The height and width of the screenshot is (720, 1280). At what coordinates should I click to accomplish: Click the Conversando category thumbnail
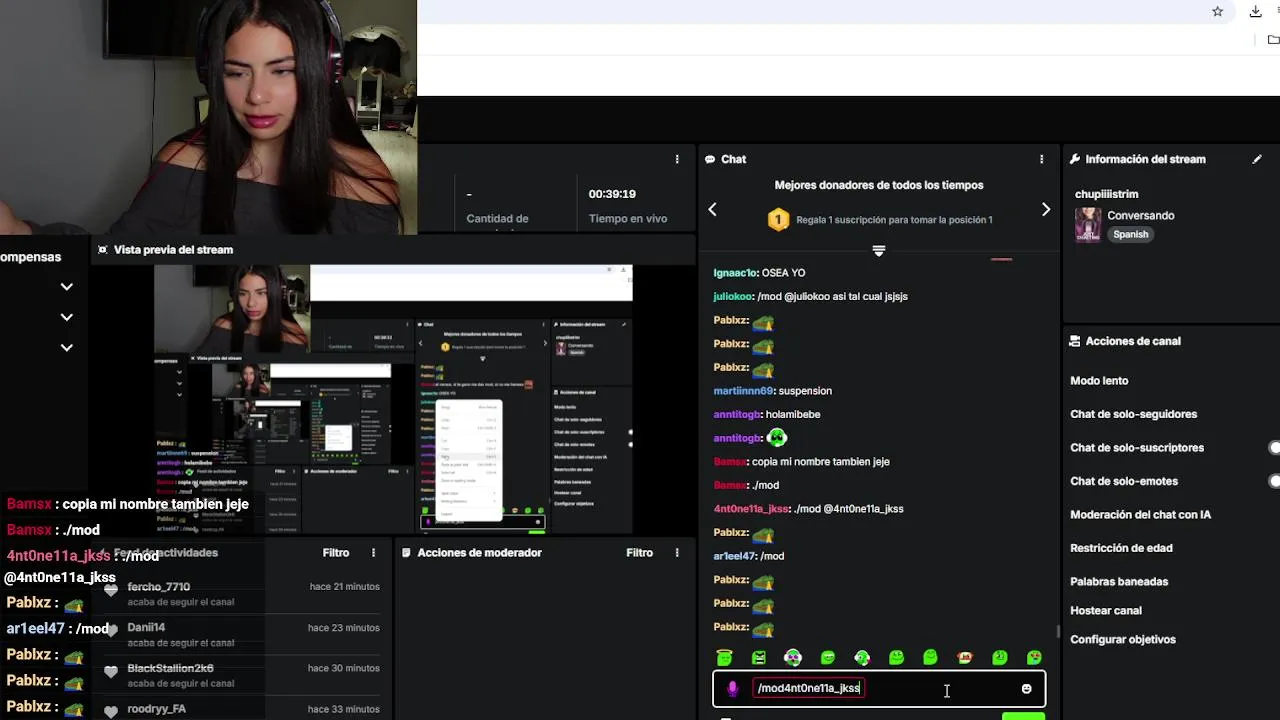[x=1088, y=225]
